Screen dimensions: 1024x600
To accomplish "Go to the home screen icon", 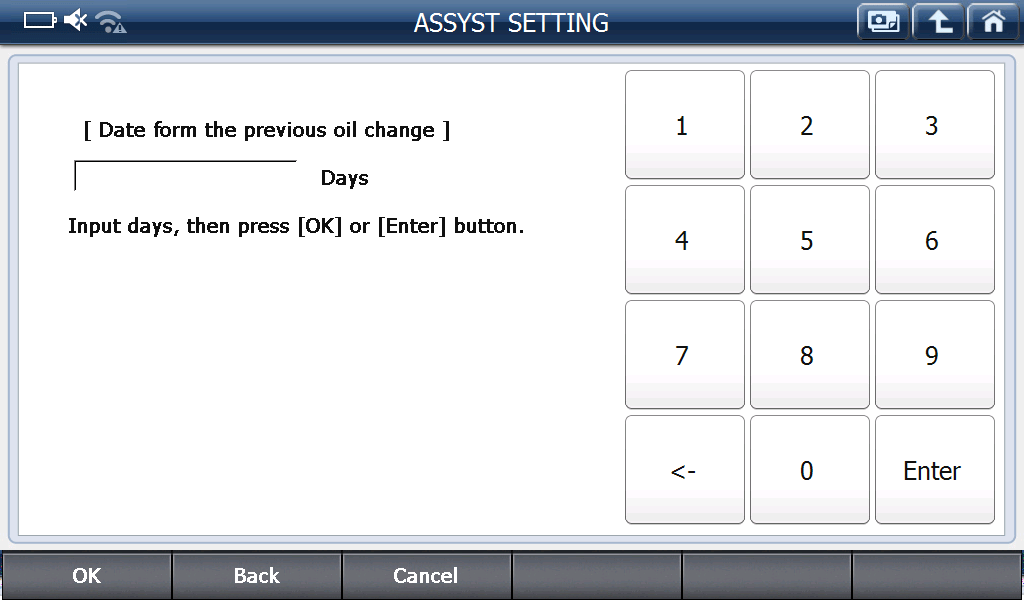I will pos(993,22).
